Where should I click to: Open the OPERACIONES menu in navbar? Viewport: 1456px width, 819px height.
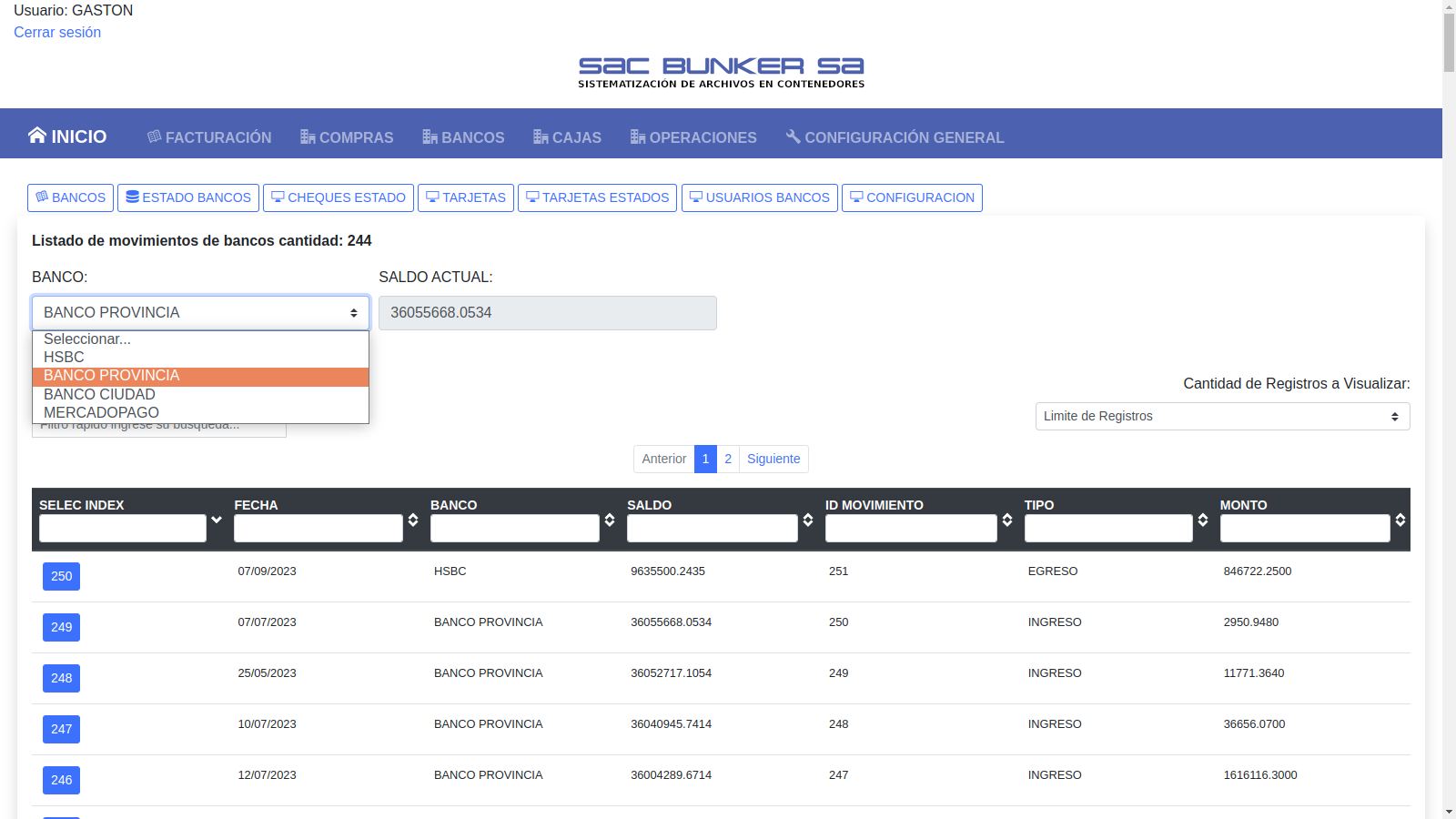click(693, 137)
